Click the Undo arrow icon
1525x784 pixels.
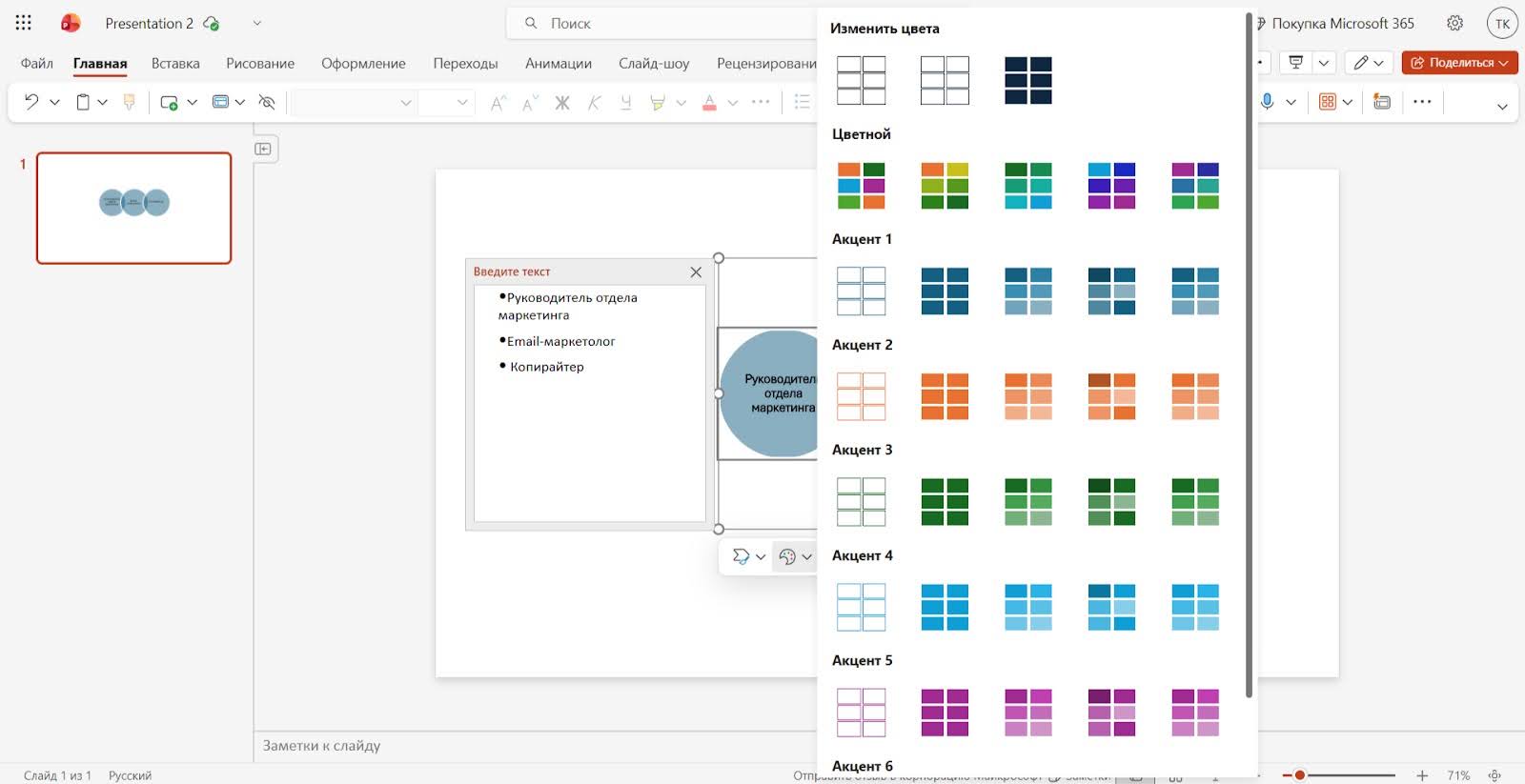pos(31,102)
